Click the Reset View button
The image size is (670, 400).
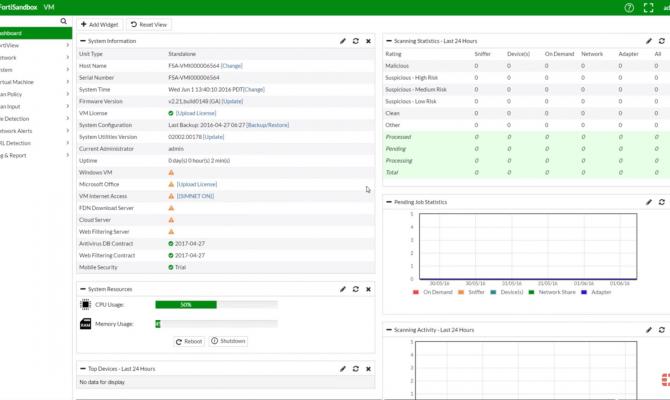tap(149, 25)
